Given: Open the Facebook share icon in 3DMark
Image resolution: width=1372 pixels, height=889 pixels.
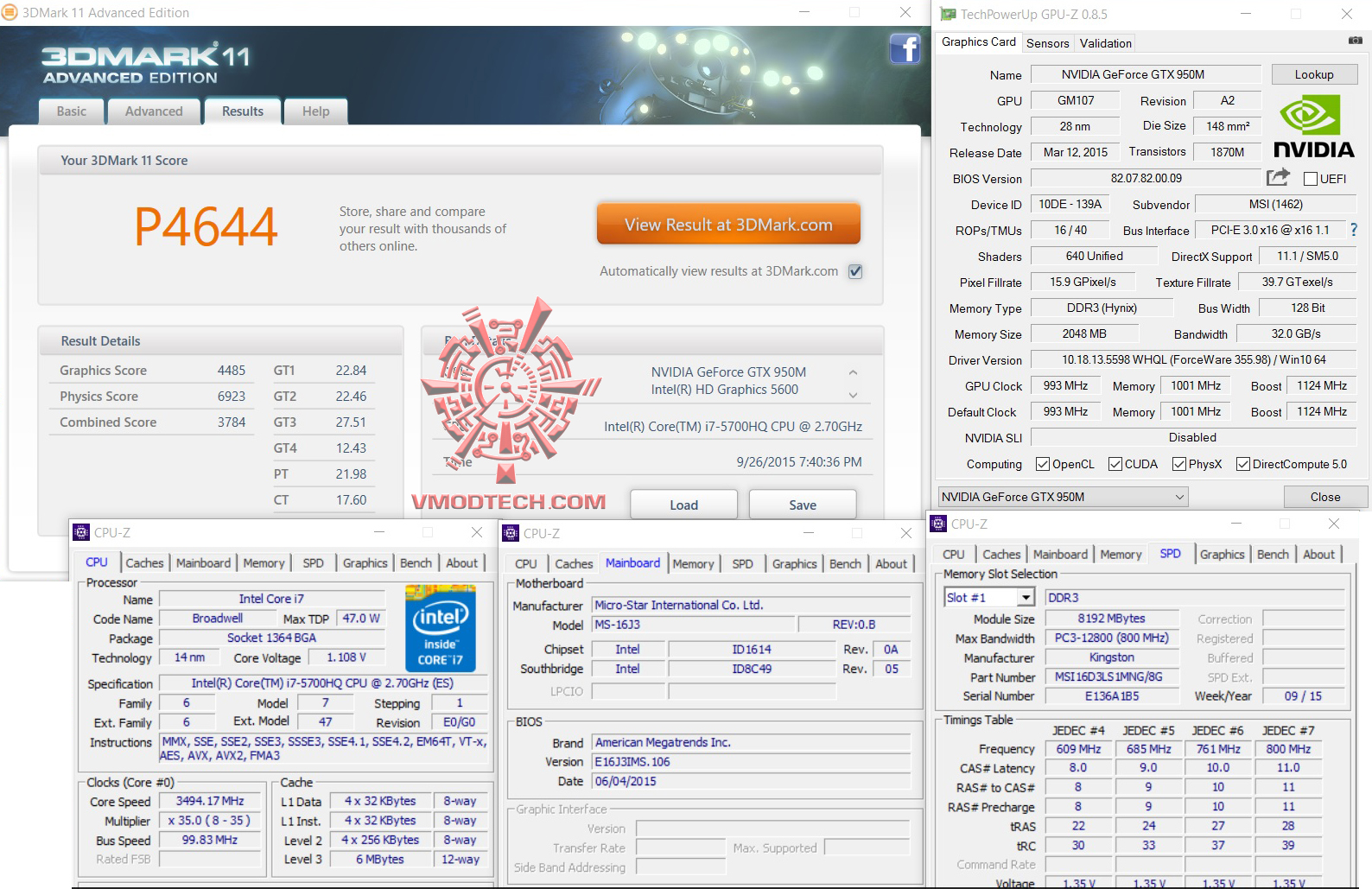Looking at the screenshot, I should point(905,48).
